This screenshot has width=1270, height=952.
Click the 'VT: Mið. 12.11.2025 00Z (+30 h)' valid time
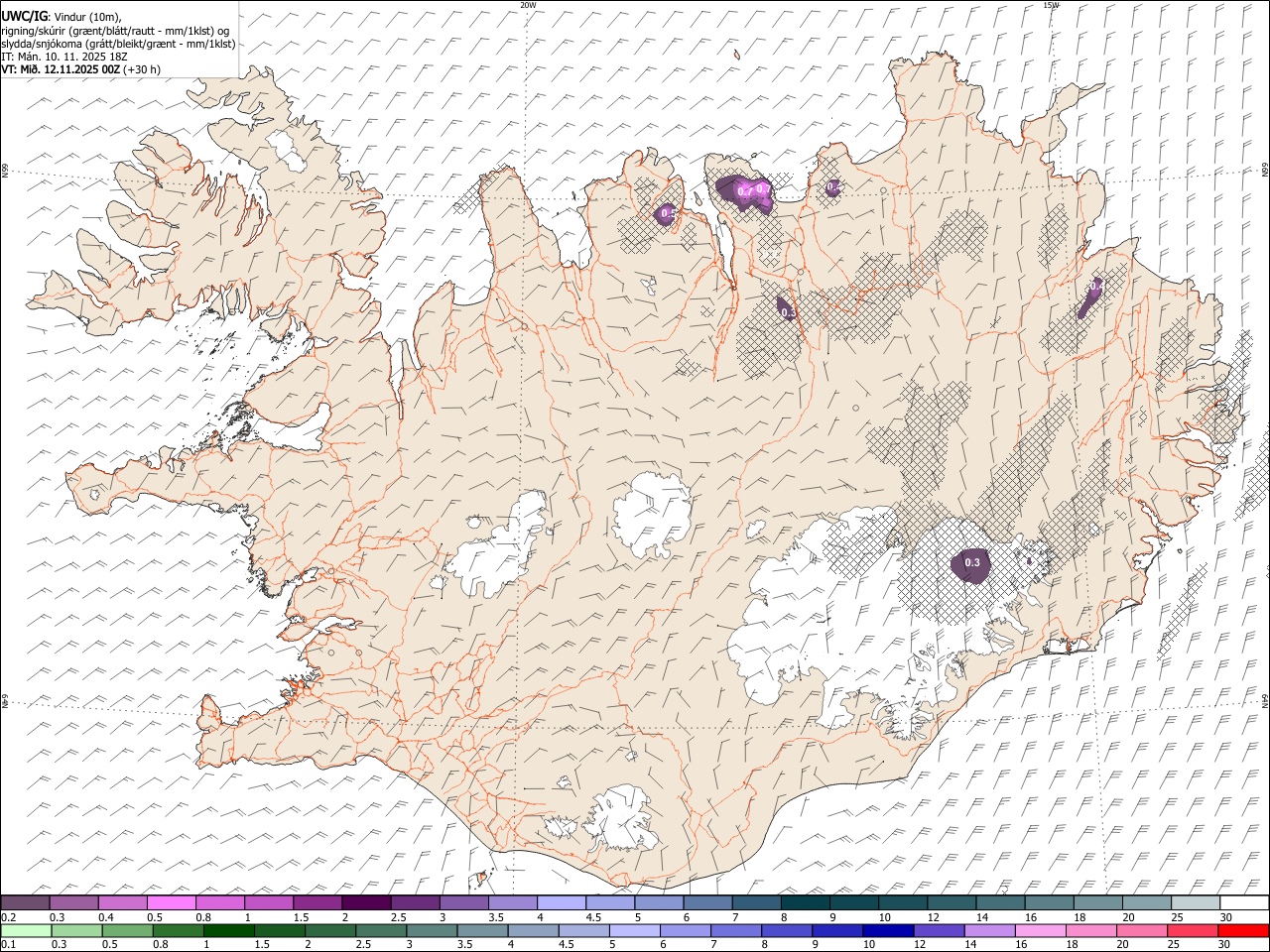(80, 69)
